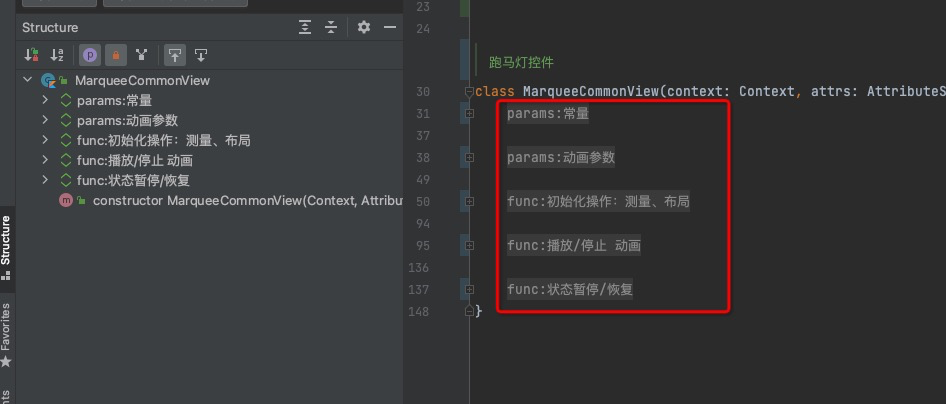Select the params:常量 row in Structure
Image resolution: width=946 pixels, height=404 pixels.
pos(115,100)
